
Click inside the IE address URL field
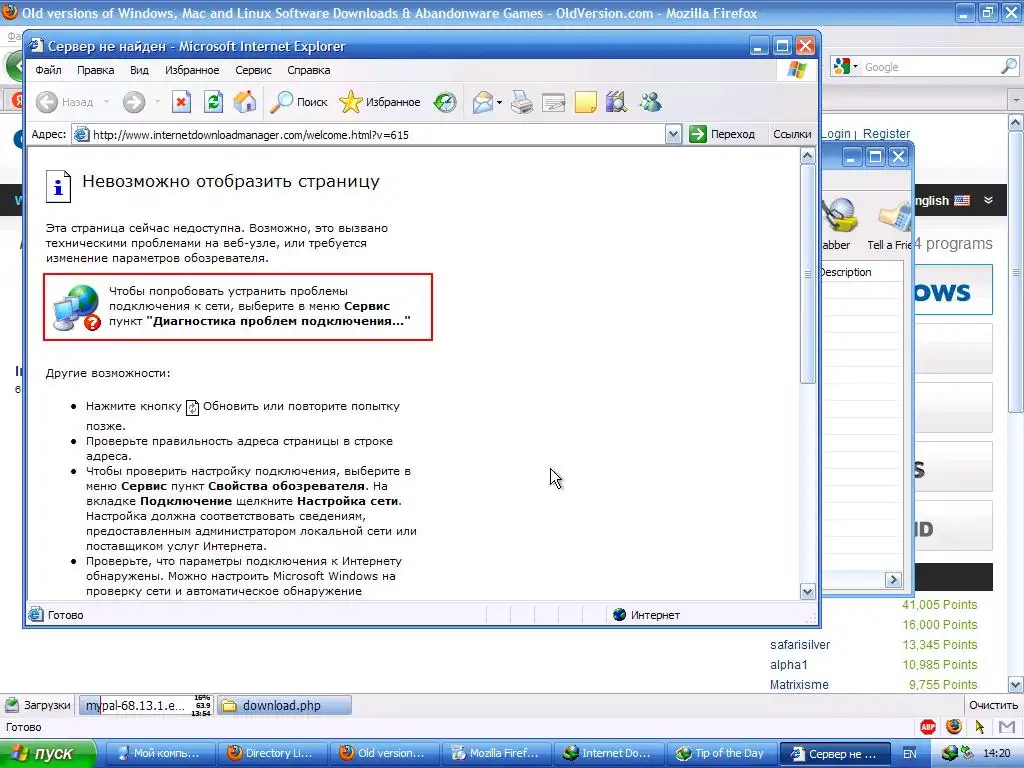pos(369,135)
